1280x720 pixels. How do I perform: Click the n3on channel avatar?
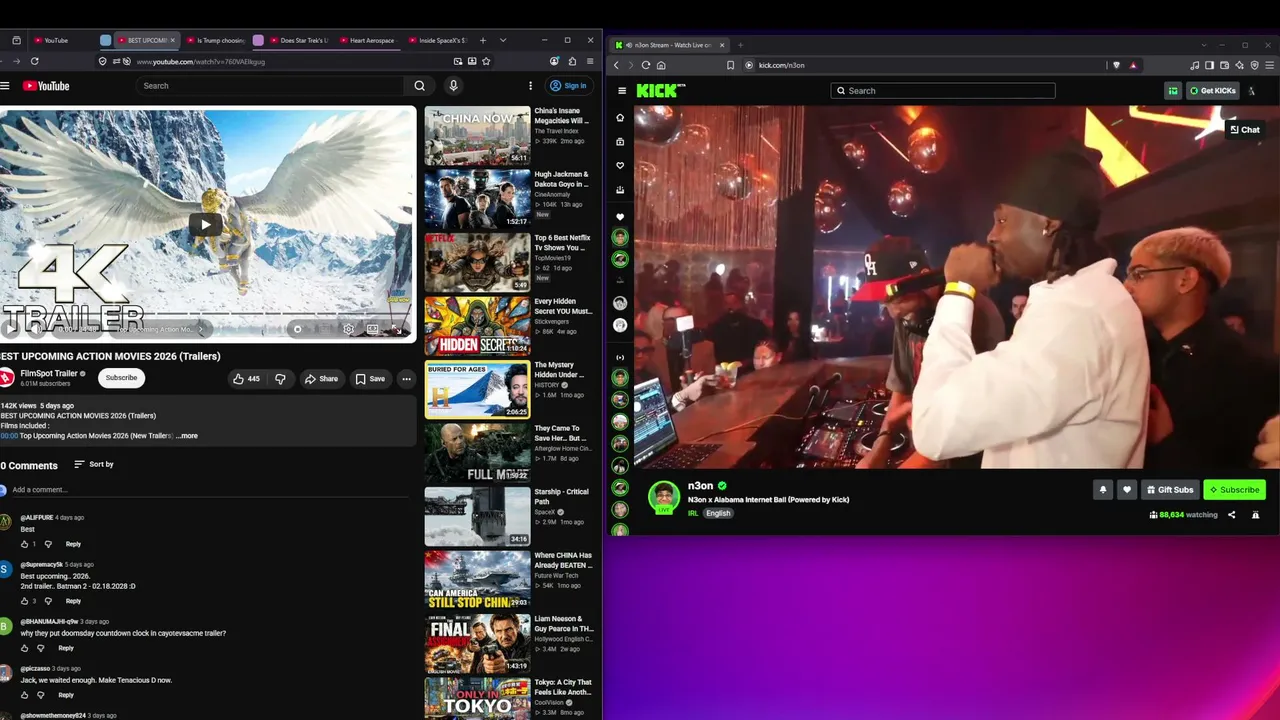[664, 497]
